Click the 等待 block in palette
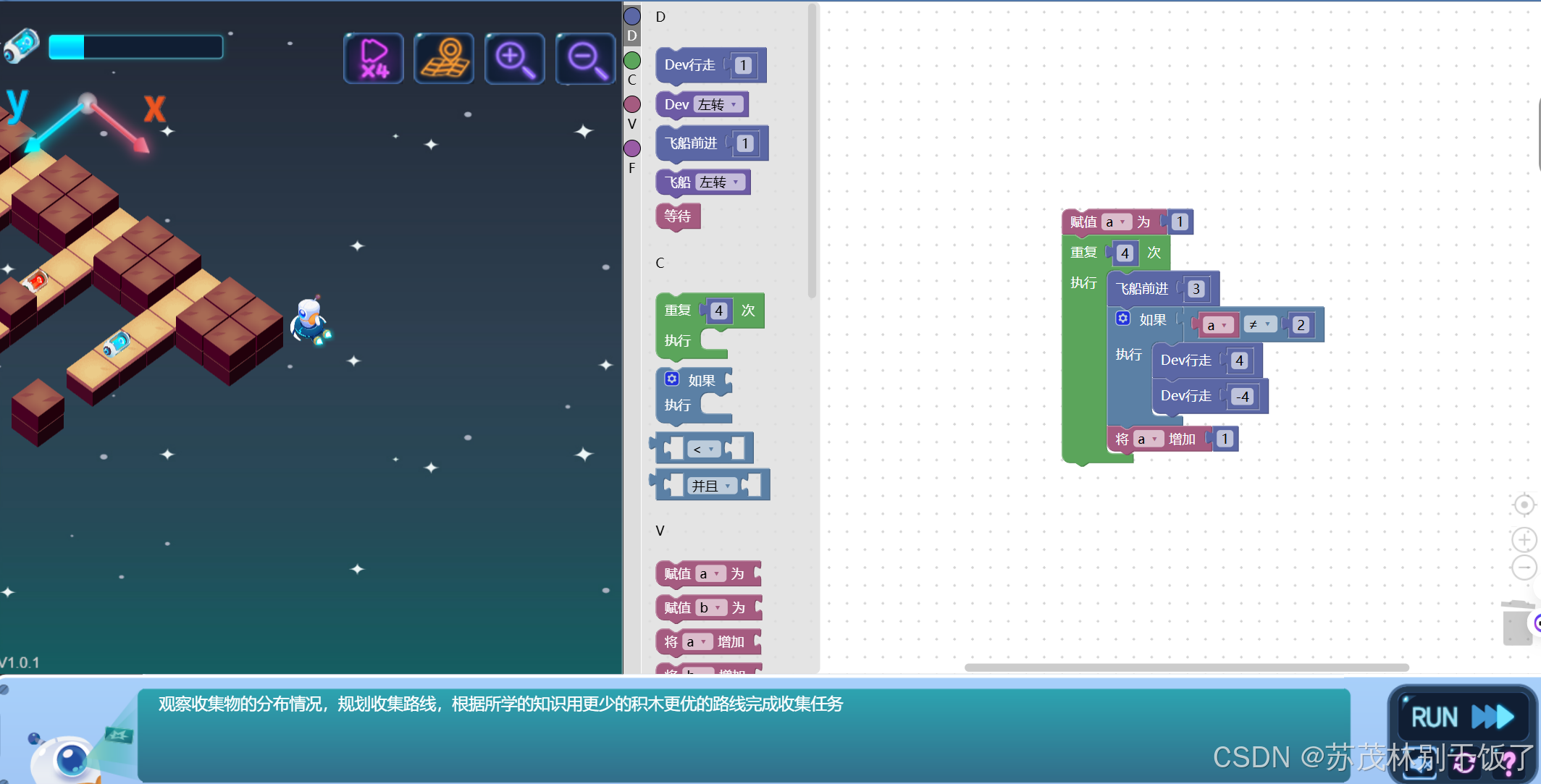This screenshot has height=784, width=1541. coord(678,216)
